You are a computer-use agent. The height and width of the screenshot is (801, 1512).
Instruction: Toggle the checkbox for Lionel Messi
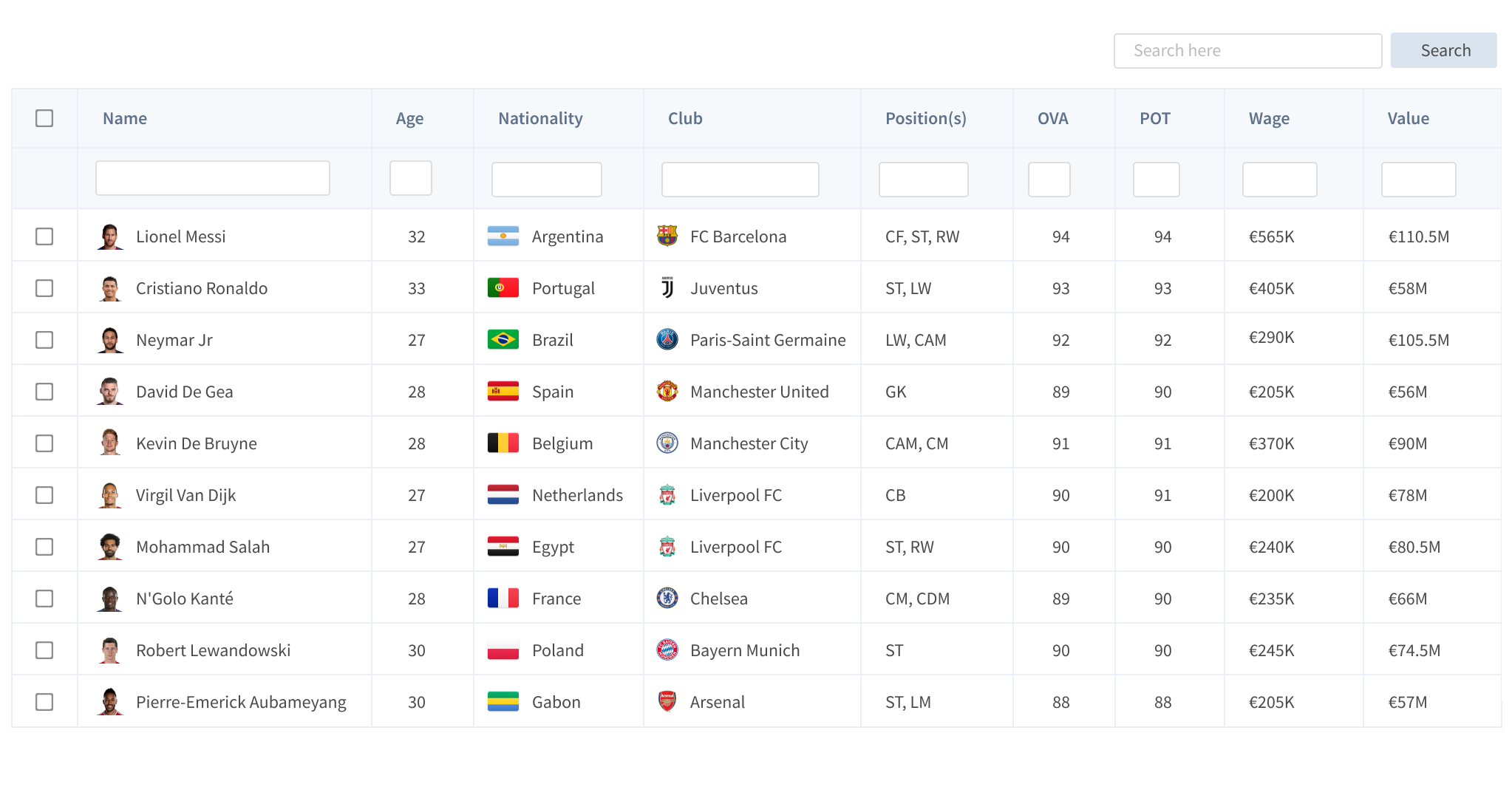tap(46, 237)
